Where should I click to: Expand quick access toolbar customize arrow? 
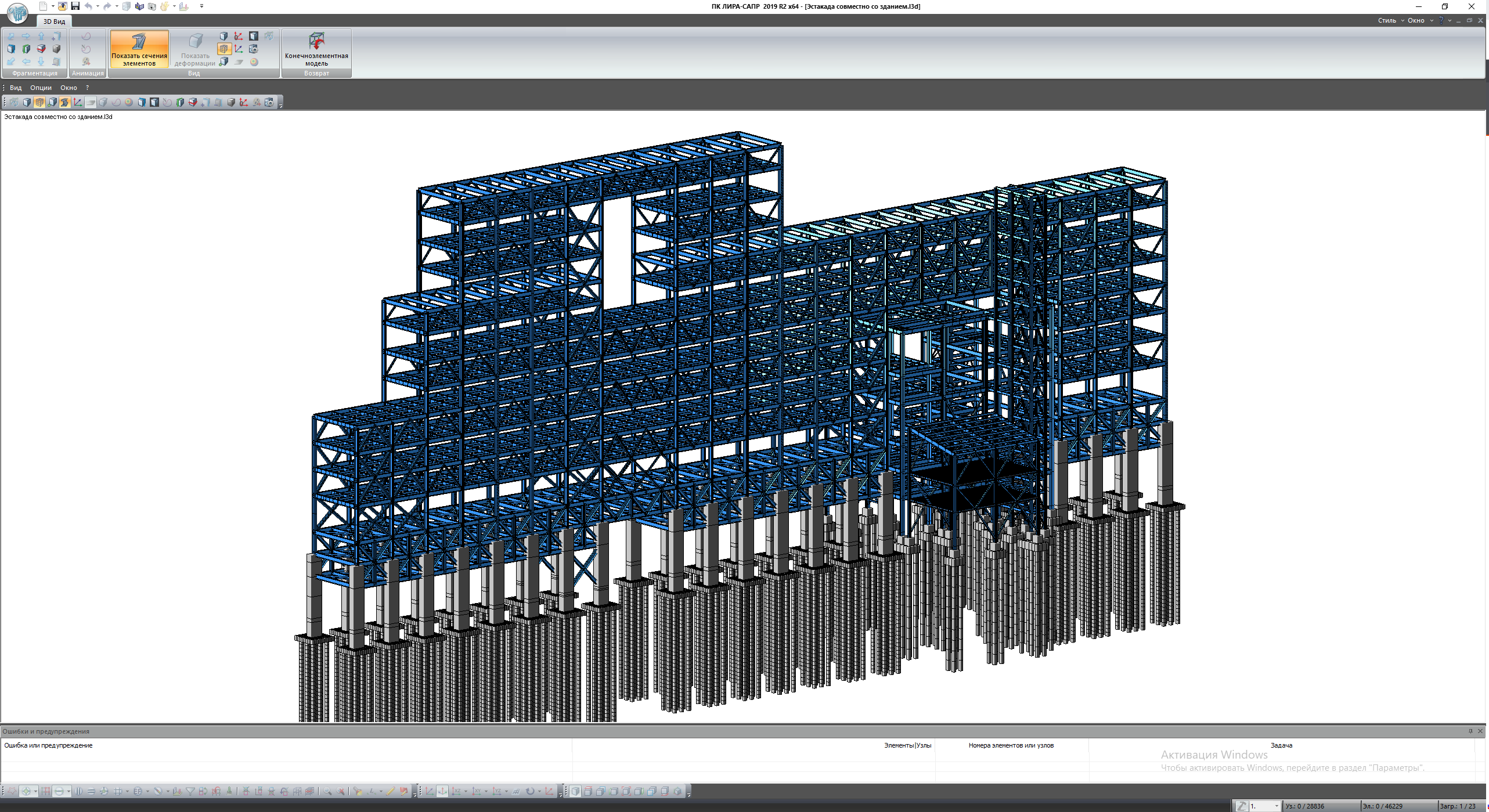click(201, 6)
